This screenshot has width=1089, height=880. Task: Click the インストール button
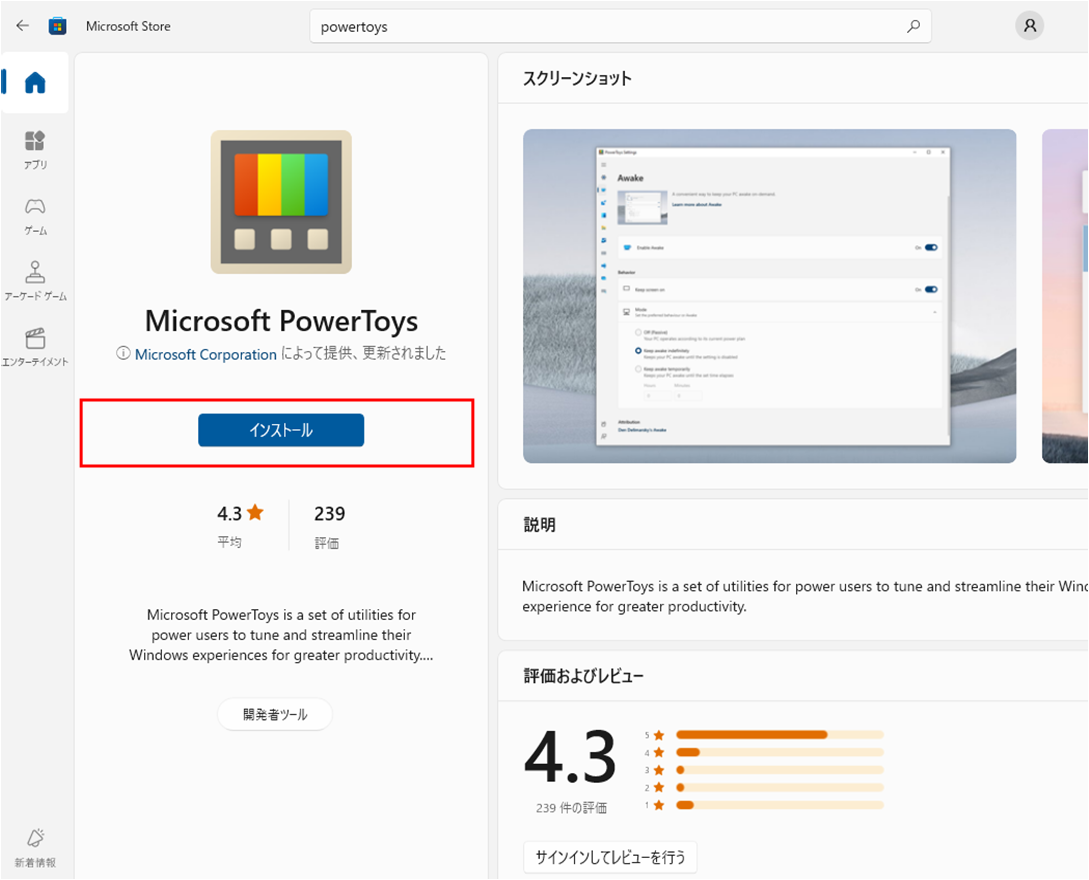pos(281,430)
